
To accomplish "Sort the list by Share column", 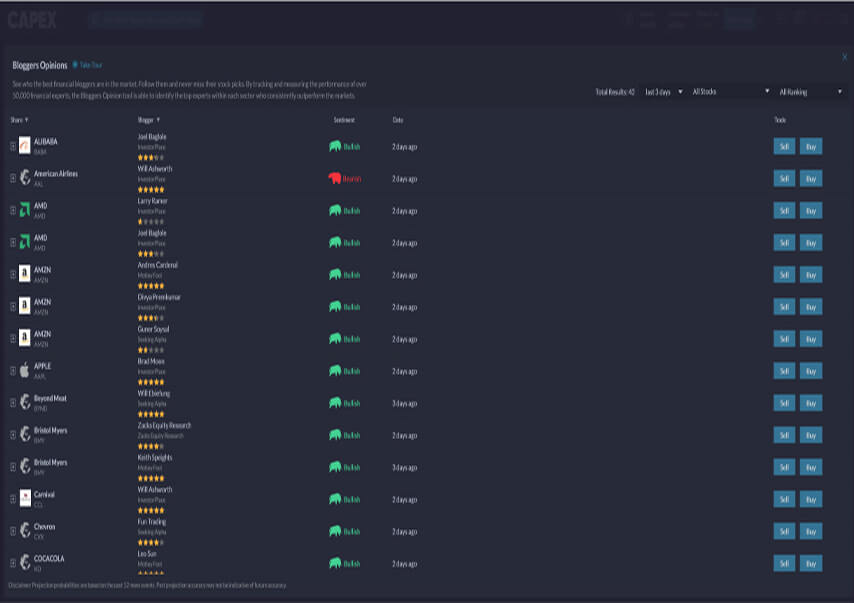I will 19,120.
